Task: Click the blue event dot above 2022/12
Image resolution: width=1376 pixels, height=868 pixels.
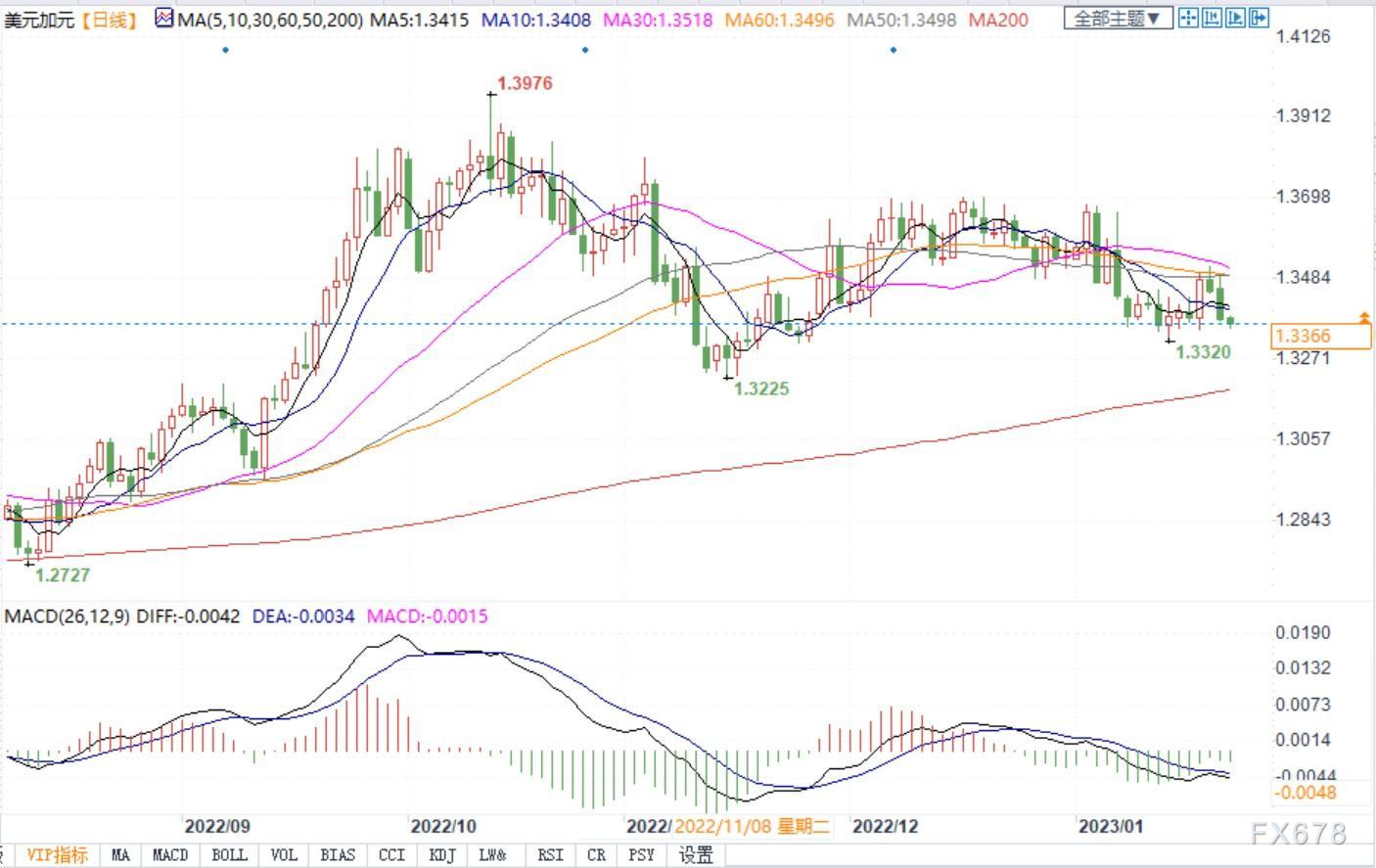Action: pos(893,50)
